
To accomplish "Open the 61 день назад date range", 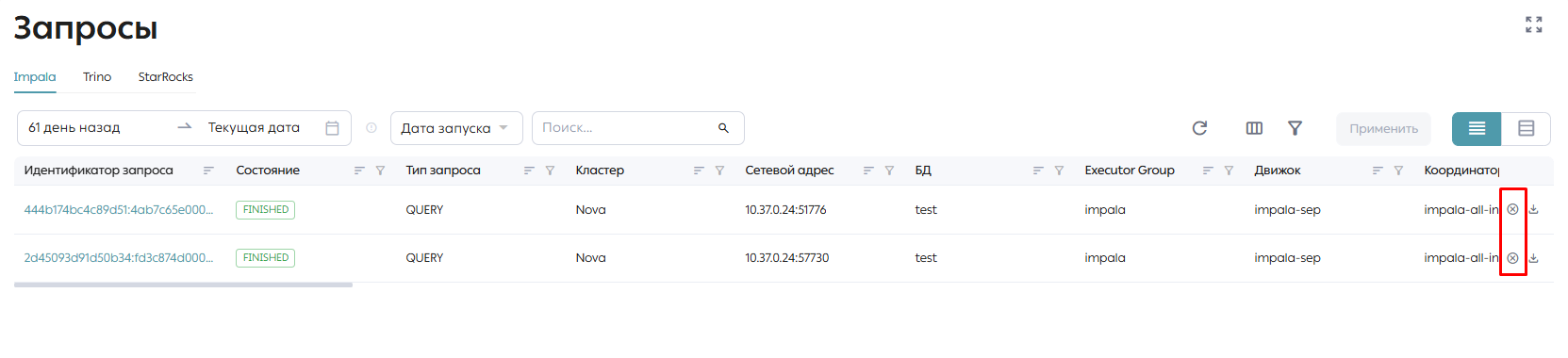I will click(x=94, y=128).
